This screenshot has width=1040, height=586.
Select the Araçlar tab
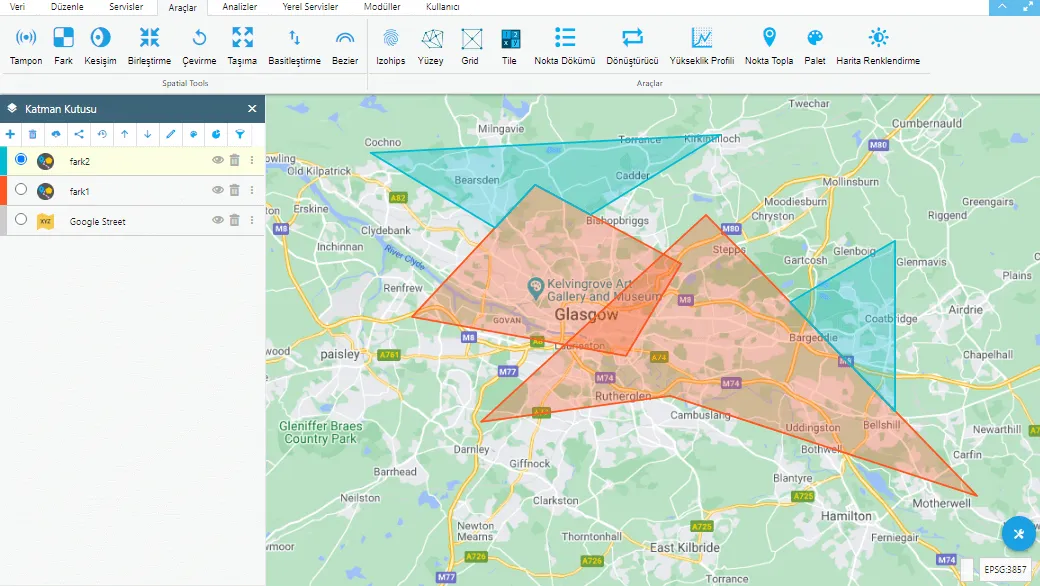click(x=182, y=7)
